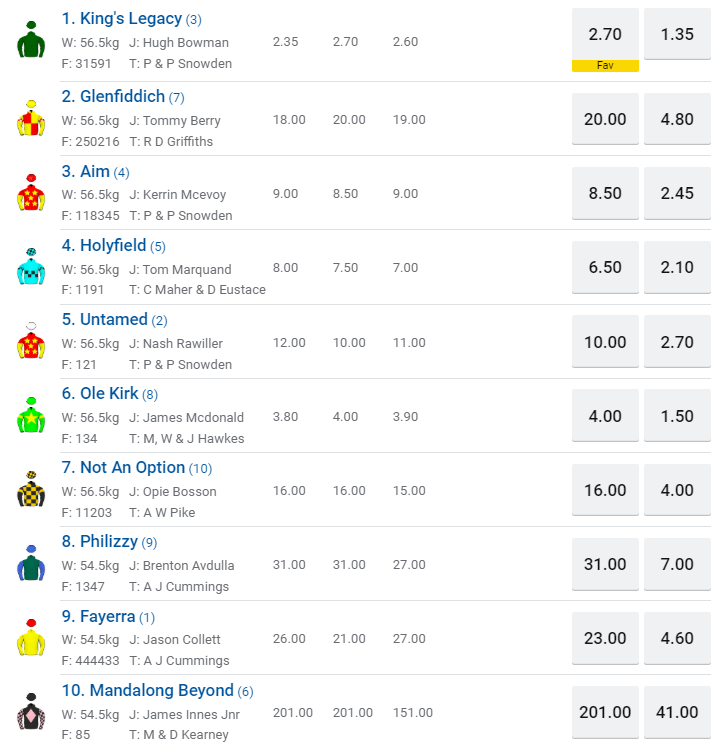Choose Ole Kirk place odds 1.50
714x749 pixels.
coord(677,415)
